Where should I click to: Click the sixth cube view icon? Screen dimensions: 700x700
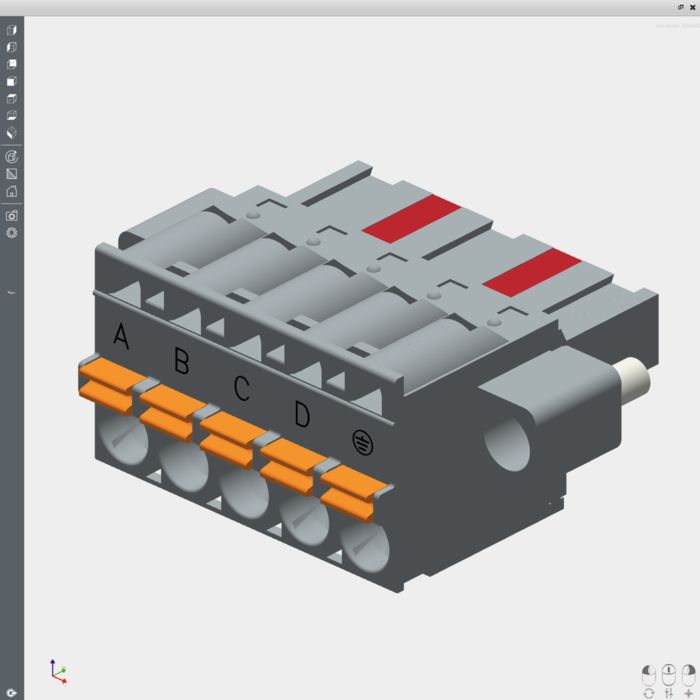pyautogui.click(x=12, y=116)
